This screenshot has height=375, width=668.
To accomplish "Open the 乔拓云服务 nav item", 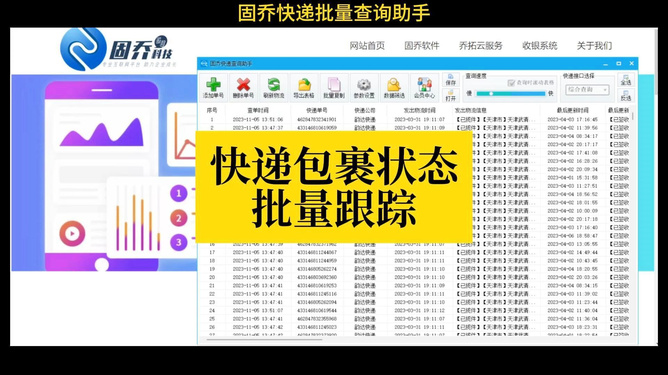I will pos(481,46).
